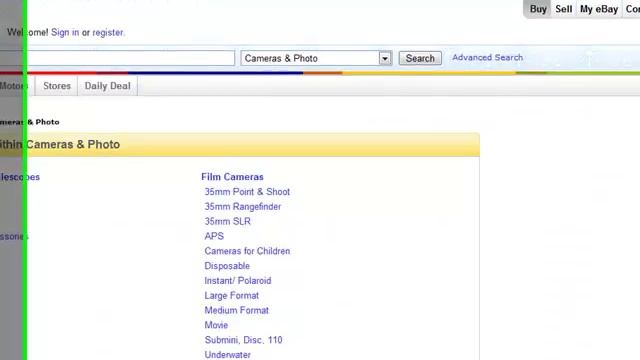The height and width of the screenshot is (360, 640).
Task: Click the Sign in link
Action: coord(65,33)
